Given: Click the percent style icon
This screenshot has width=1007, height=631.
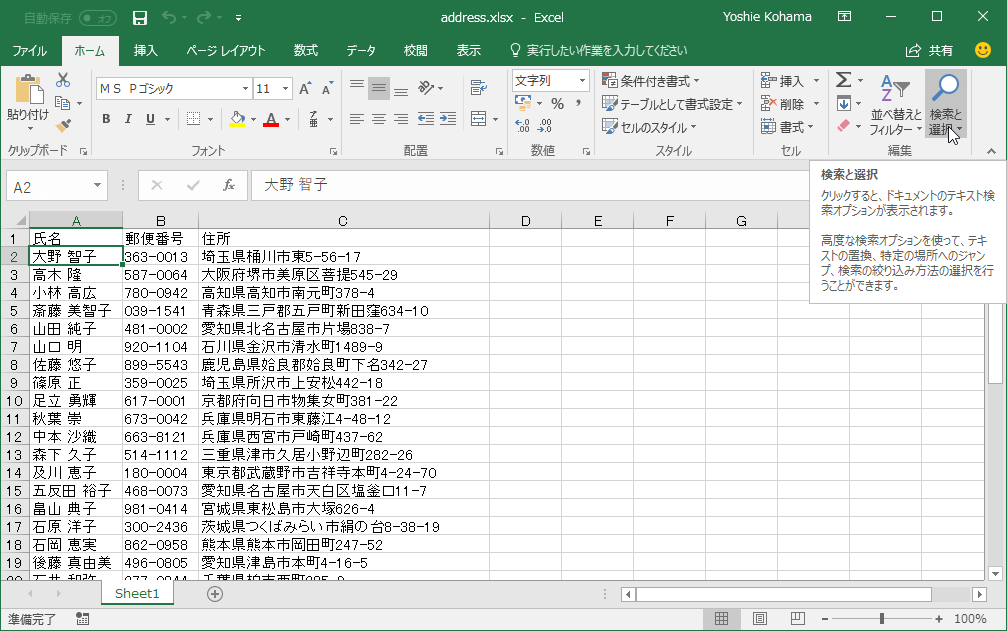Looking at the screenshot, I should tap(557, 103).
